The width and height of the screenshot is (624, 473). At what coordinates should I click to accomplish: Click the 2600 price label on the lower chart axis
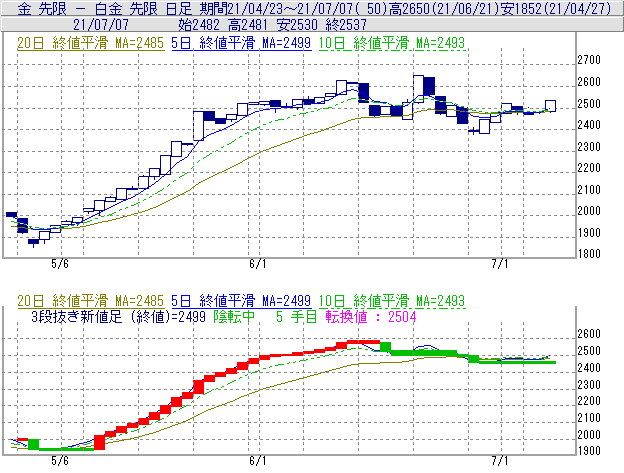click(x=589, y=334)
